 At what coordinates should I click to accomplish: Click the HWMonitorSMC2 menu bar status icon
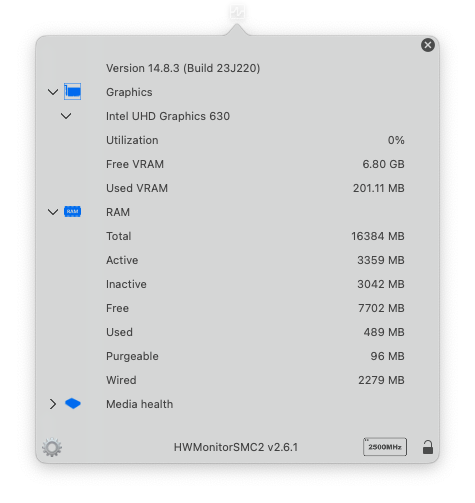click(x=237, y=12)
